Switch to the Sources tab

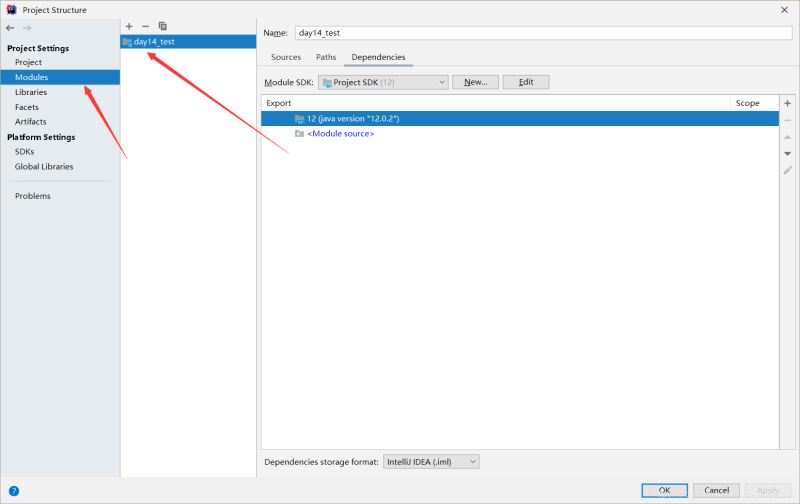(286, 57)
